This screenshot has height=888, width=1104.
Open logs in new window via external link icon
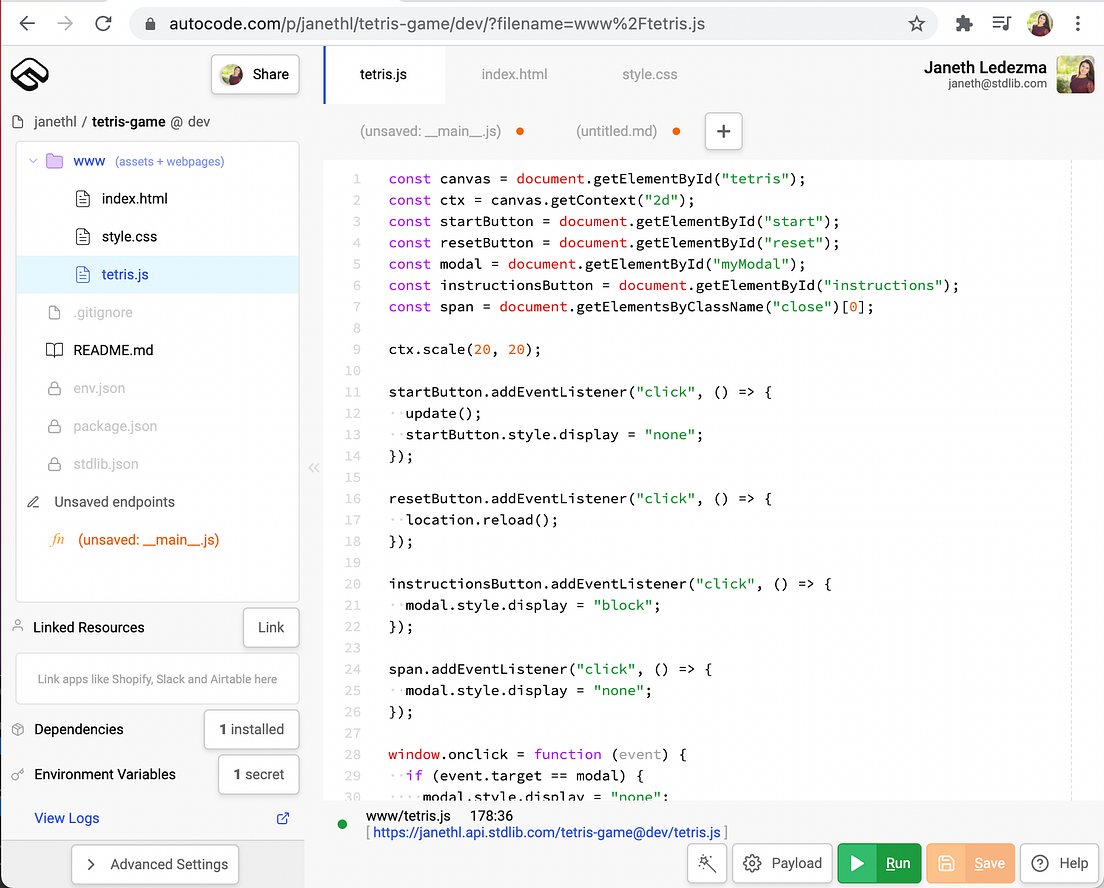[x=282, y=818]
